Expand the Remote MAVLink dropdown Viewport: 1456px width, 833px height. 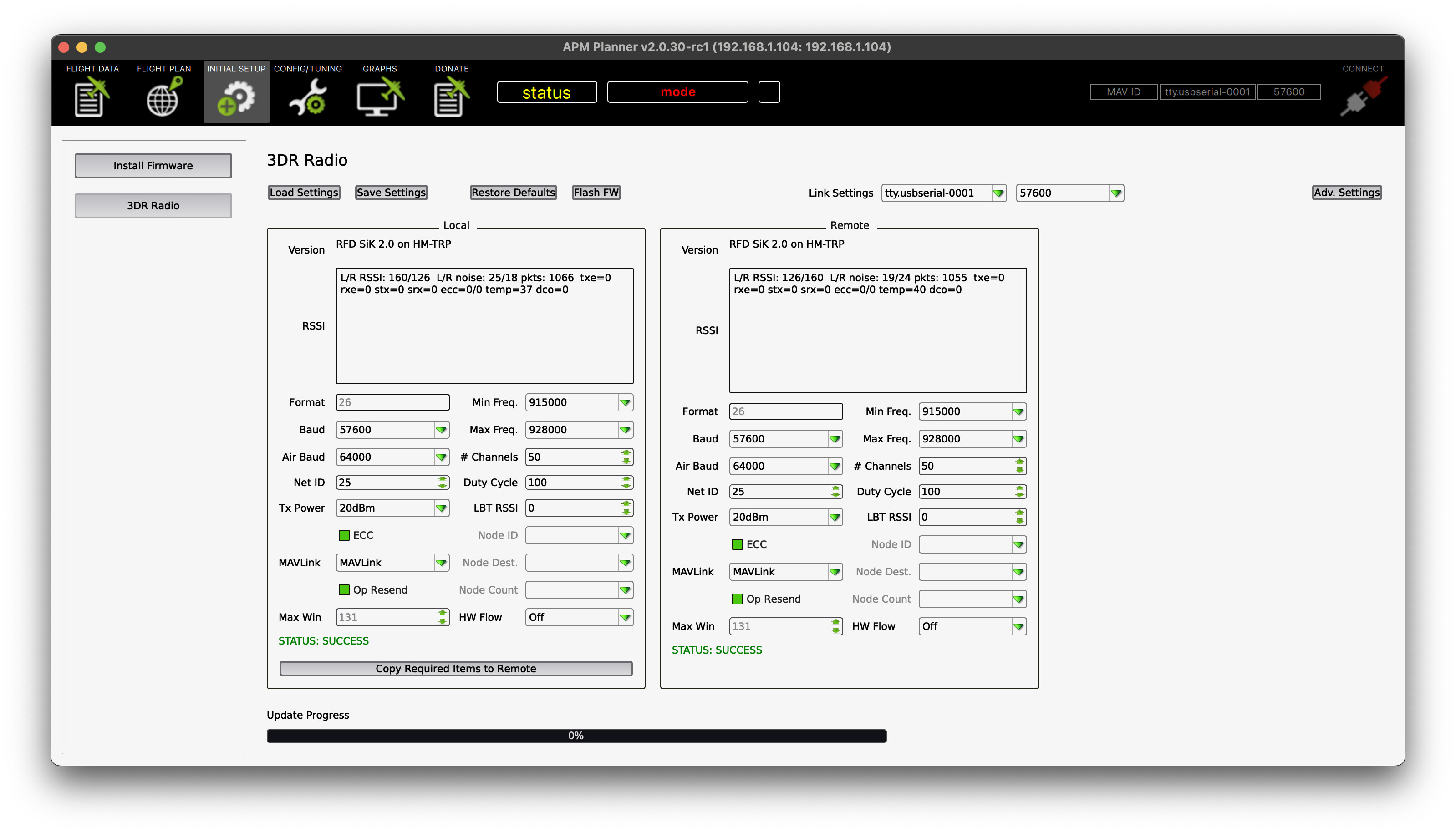(x=786, y=572)
